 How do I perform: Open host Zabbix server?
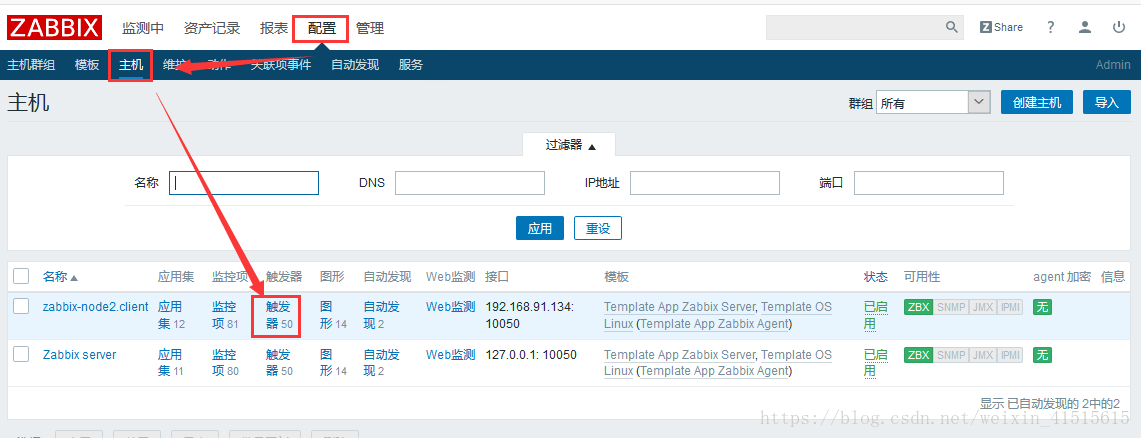point(79,354)
